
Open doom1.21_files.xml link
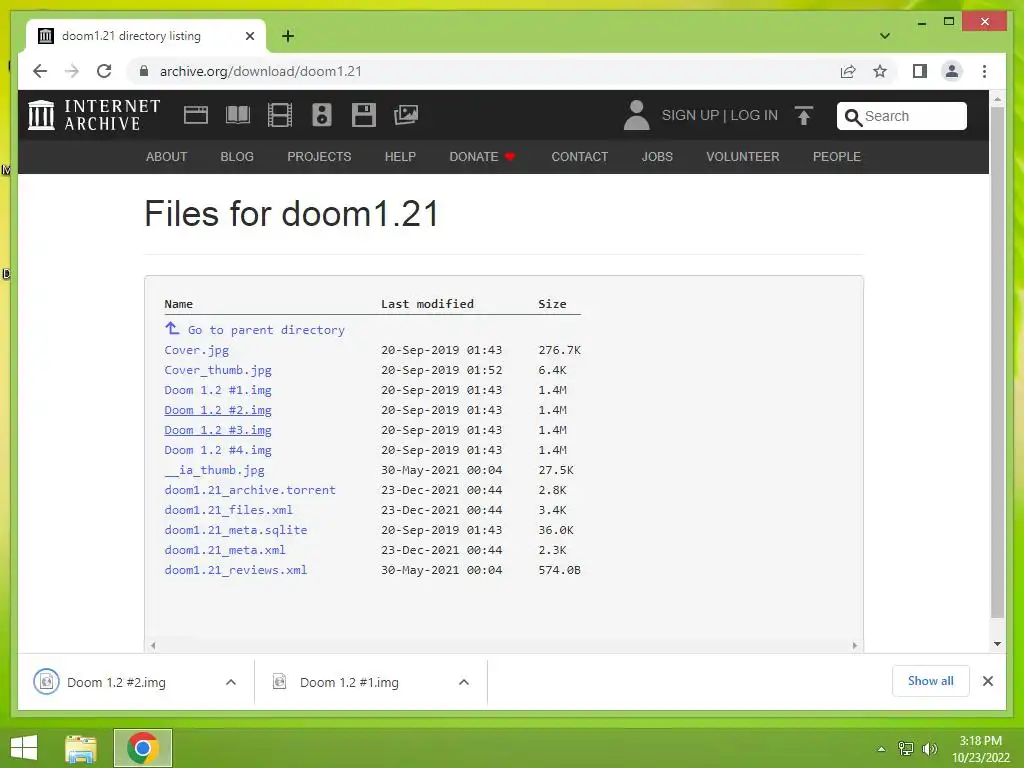pos(229,510)
